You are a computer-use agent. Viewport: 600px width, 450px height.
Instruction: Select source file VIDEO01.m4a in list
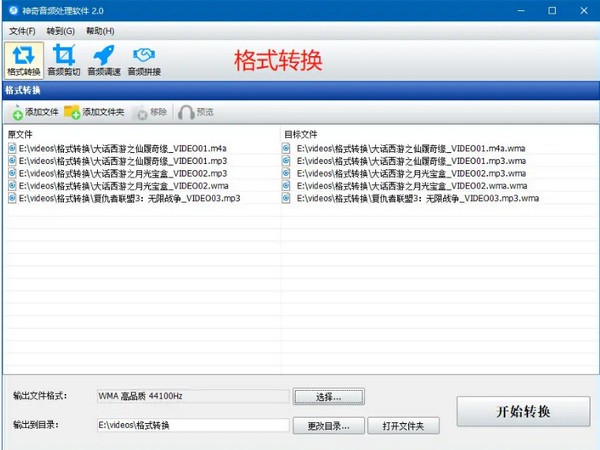point(128,148)
